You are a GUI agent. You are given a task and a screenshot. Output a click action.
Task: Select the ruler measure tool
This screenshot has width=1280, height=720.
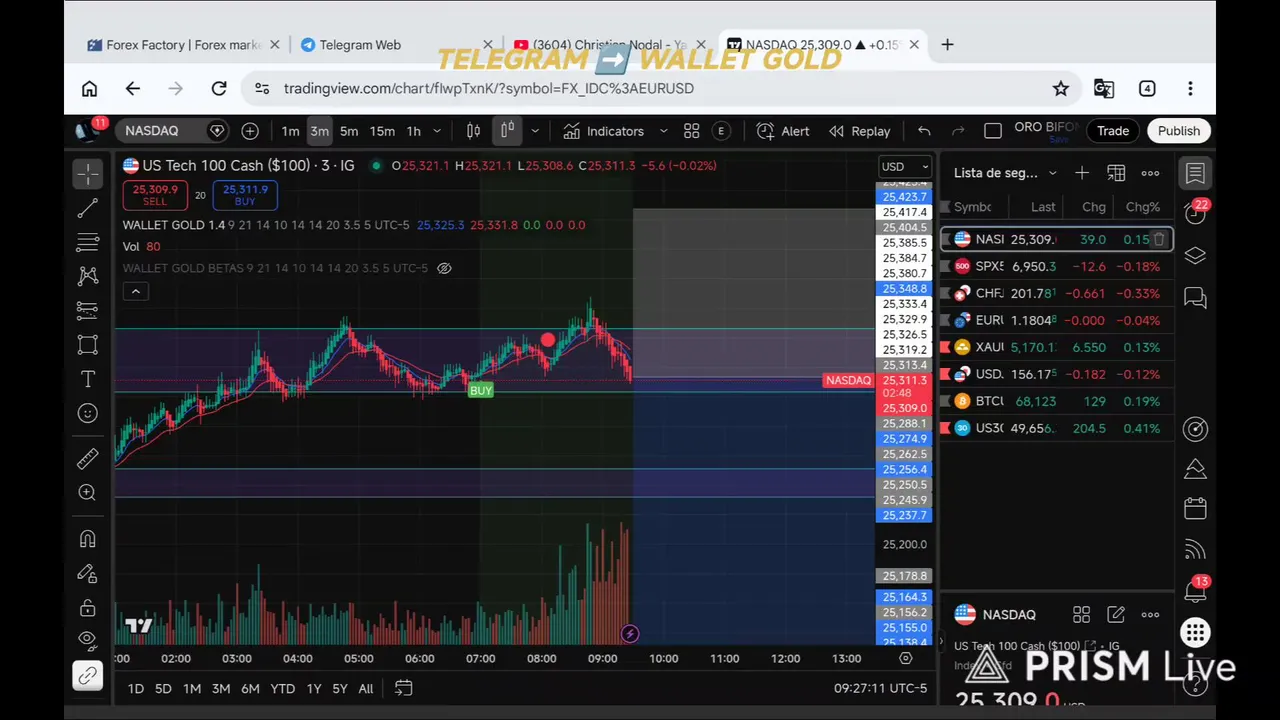click(88, 458)
